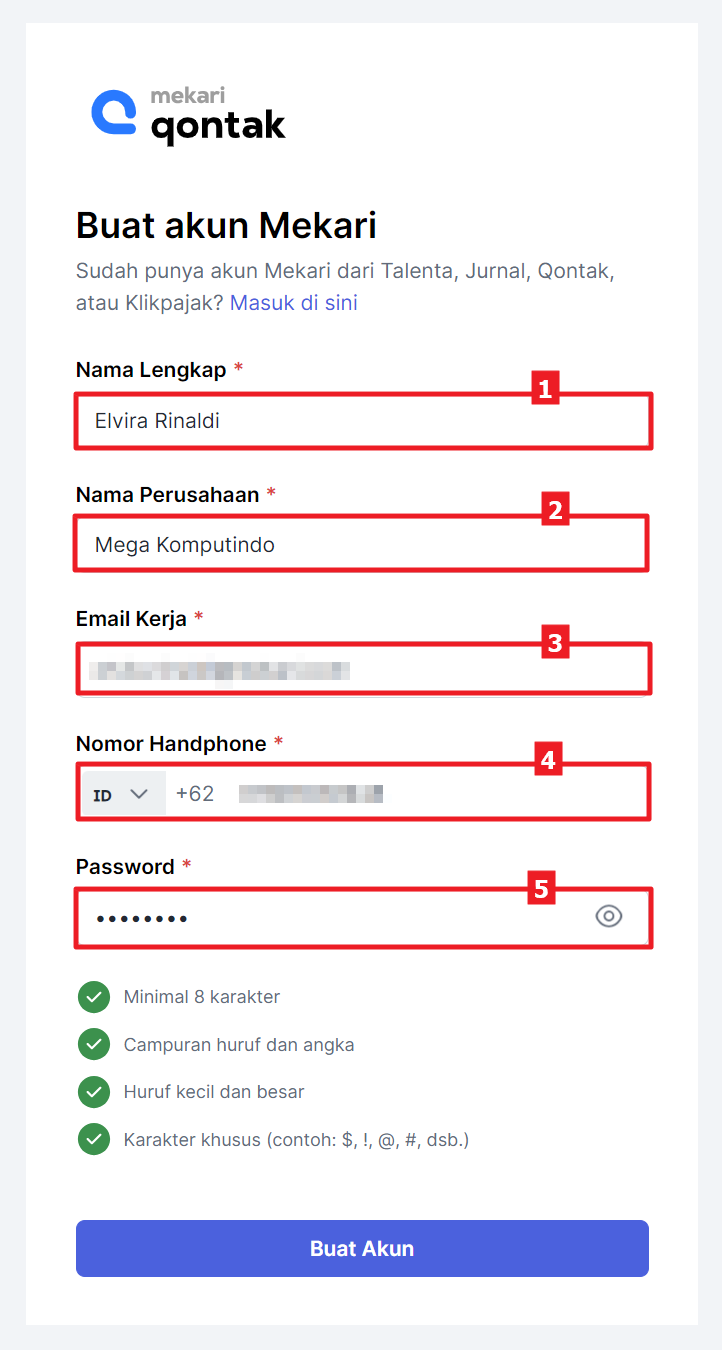The width and height of the screenshot is (722, 1350).
Task: Click the checkmark beside 'Karakter khusus'
Action: click(x=93, y=1139)
